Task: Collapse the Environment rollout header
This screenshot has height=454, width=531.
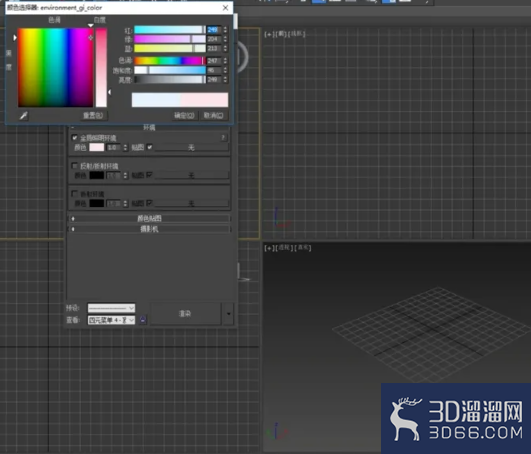Action: (x=149, y=128)
